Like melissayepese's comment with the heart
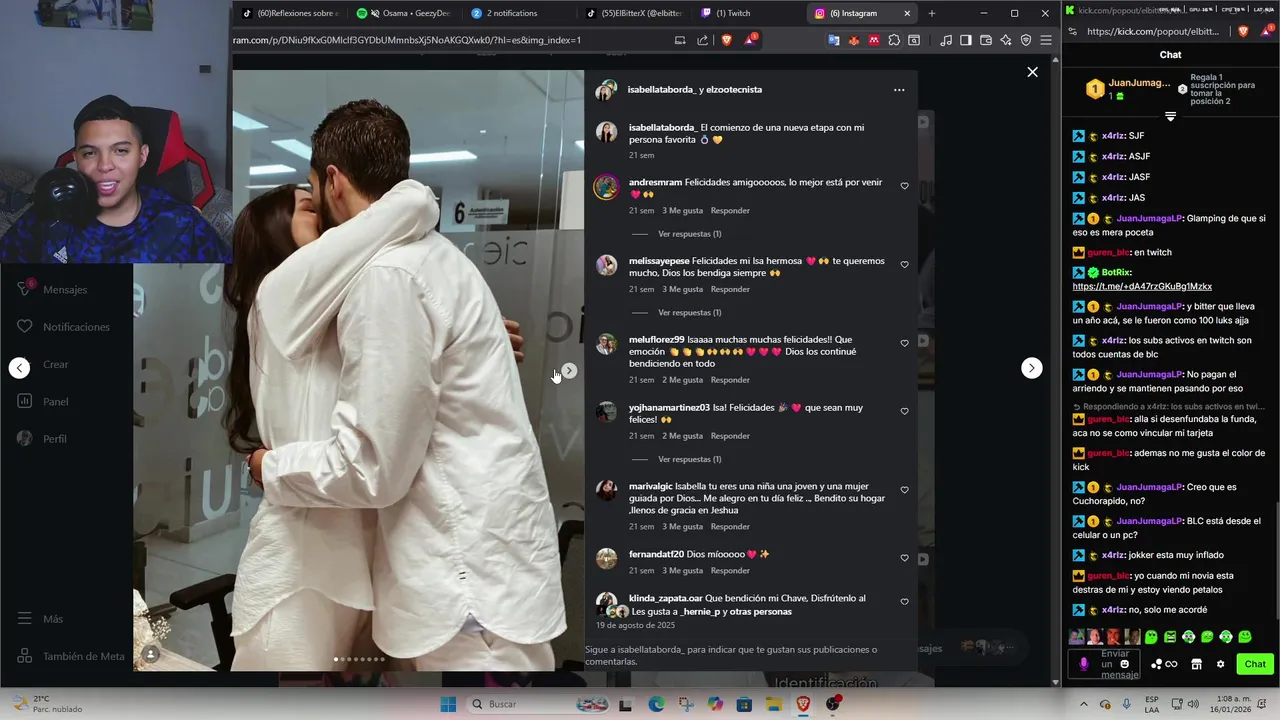1280x720 pixels. pos(904,265)
